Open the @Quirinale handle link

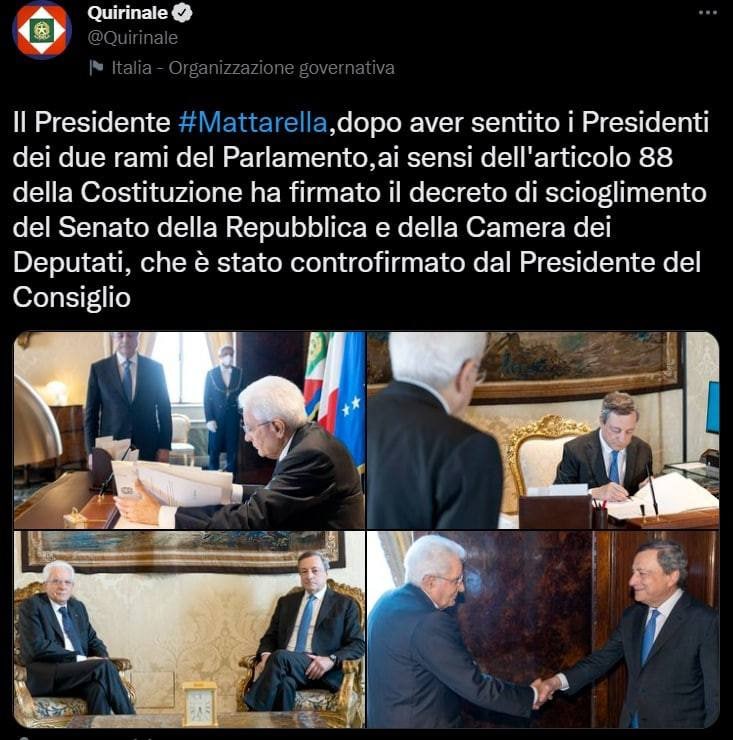click(x=133, y=38)
